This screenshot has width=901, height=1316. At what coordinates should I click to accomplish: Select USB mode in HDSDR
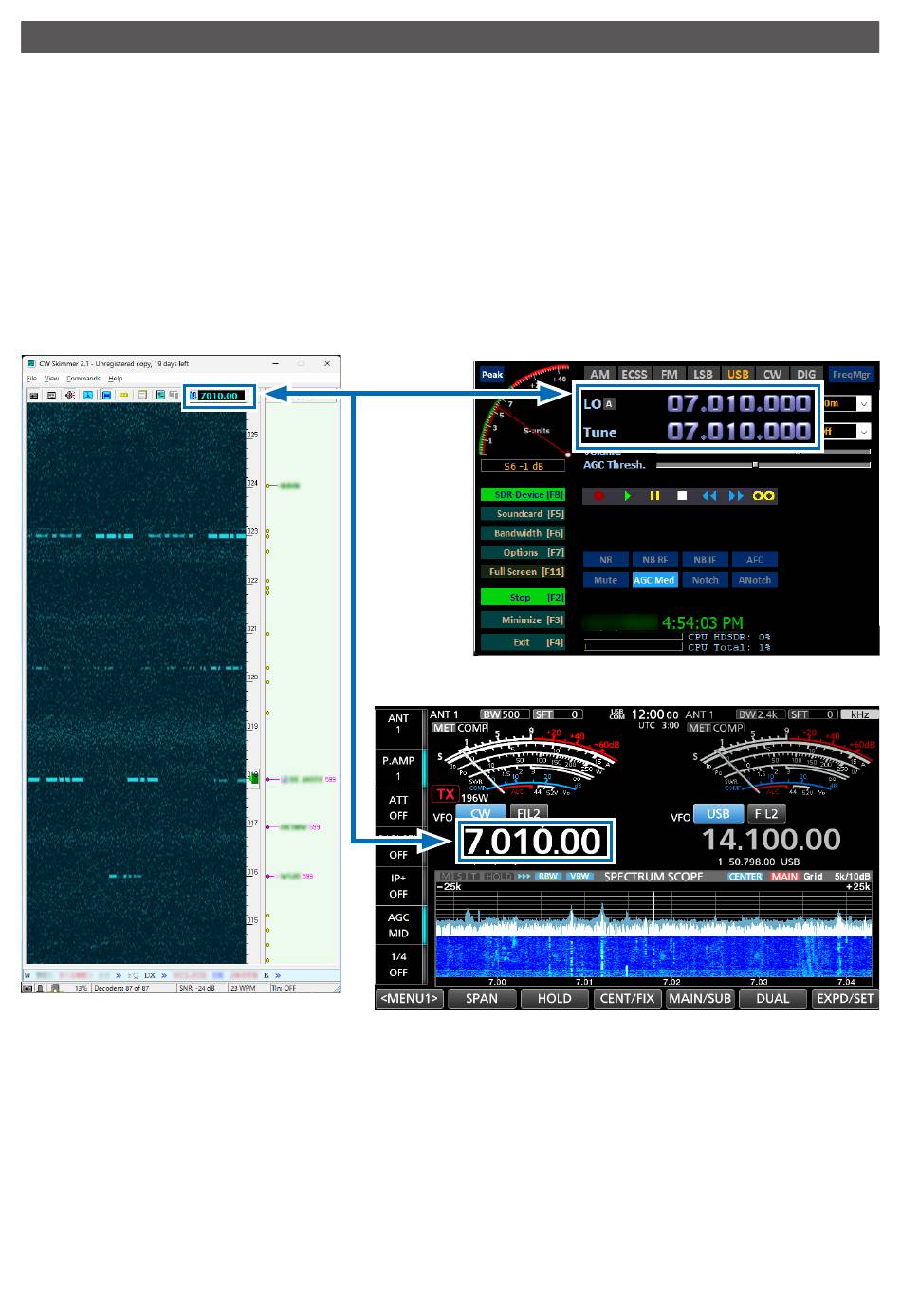pyautogui.click(x=737, y=375)
